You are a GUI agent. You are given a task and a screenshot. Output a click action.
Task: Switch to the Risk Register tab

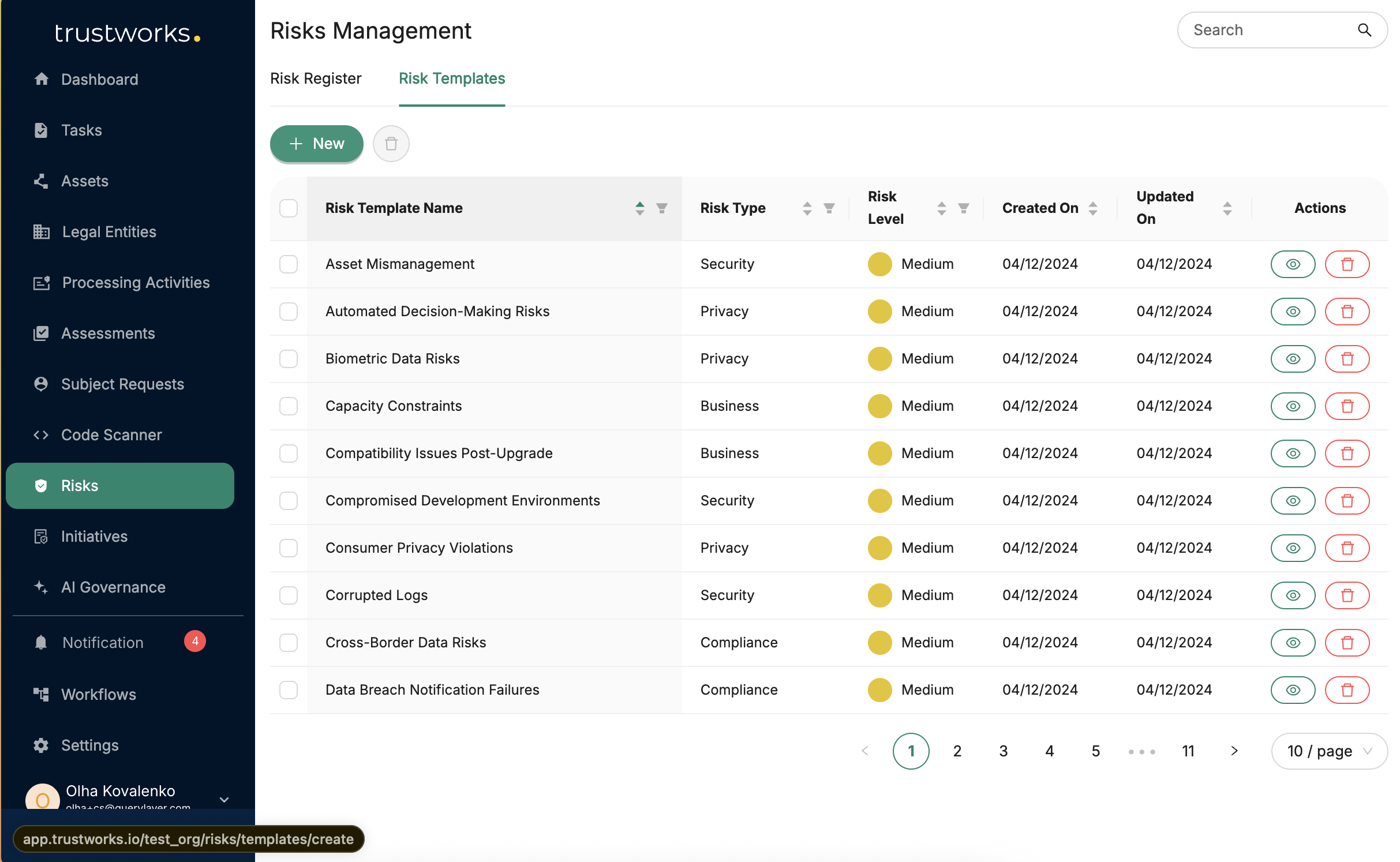[x=315, y=78]
